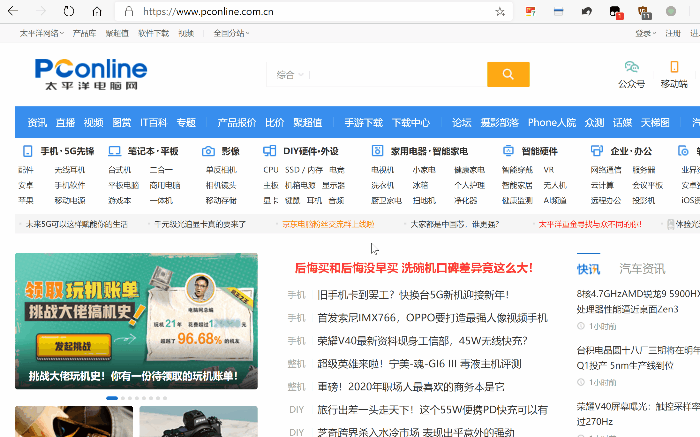Screen dimensions: 700x437
Task: Click the browser address bar URL
Action: [208, 12]
